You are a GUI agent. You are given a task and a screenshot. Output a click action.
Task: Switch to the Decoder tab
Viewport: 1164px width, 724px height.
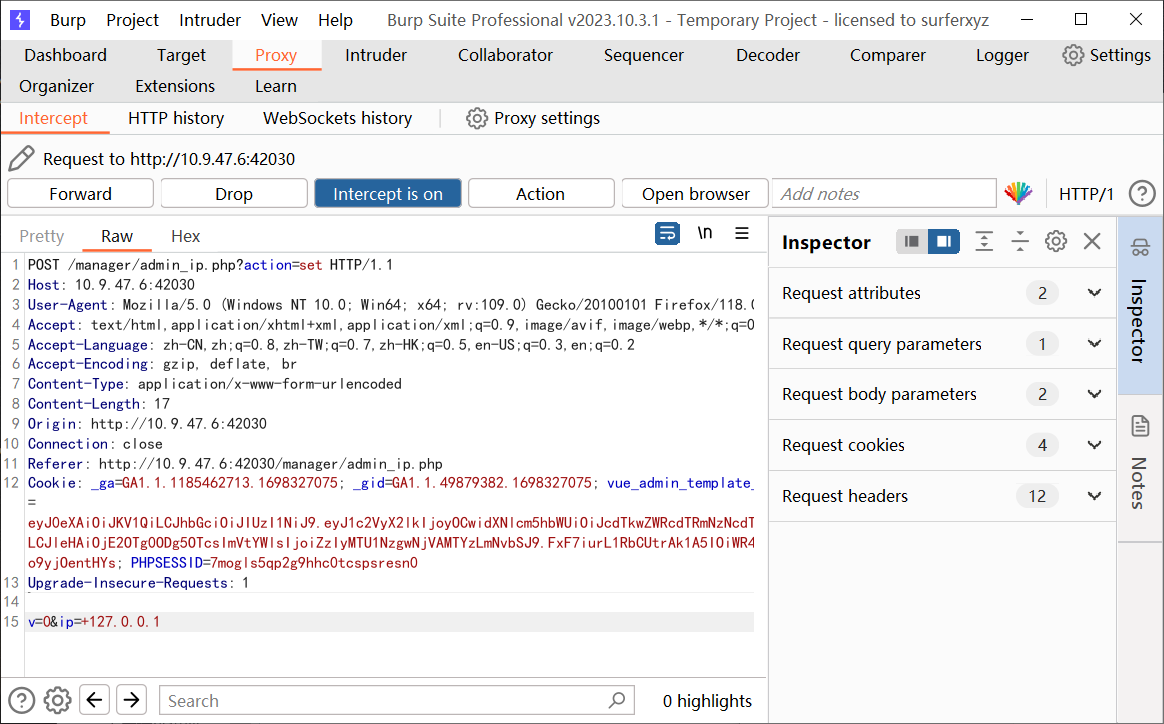tap(768, 55)
